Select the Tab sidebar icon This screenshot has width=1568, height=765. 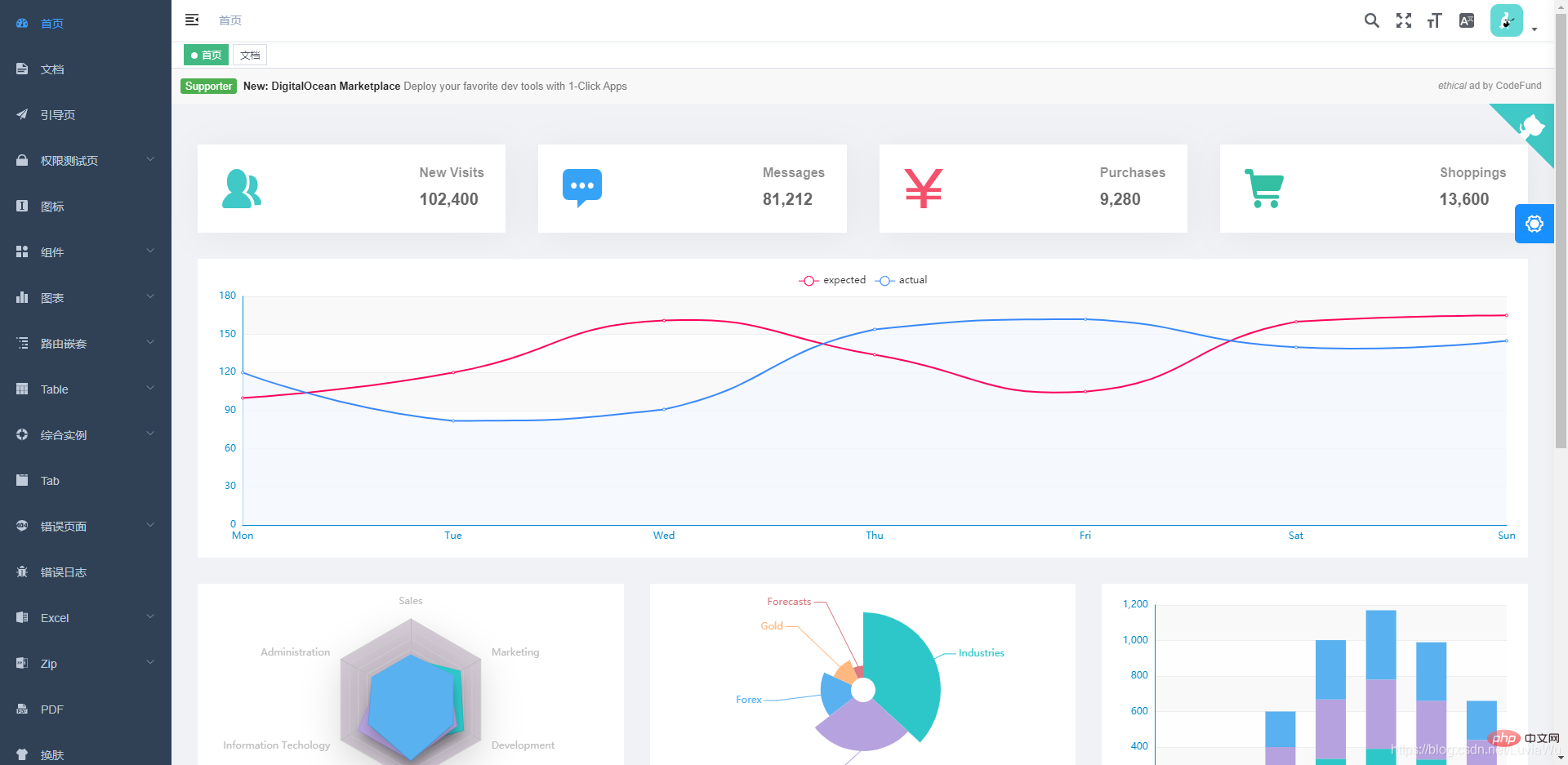coord(22,480)
